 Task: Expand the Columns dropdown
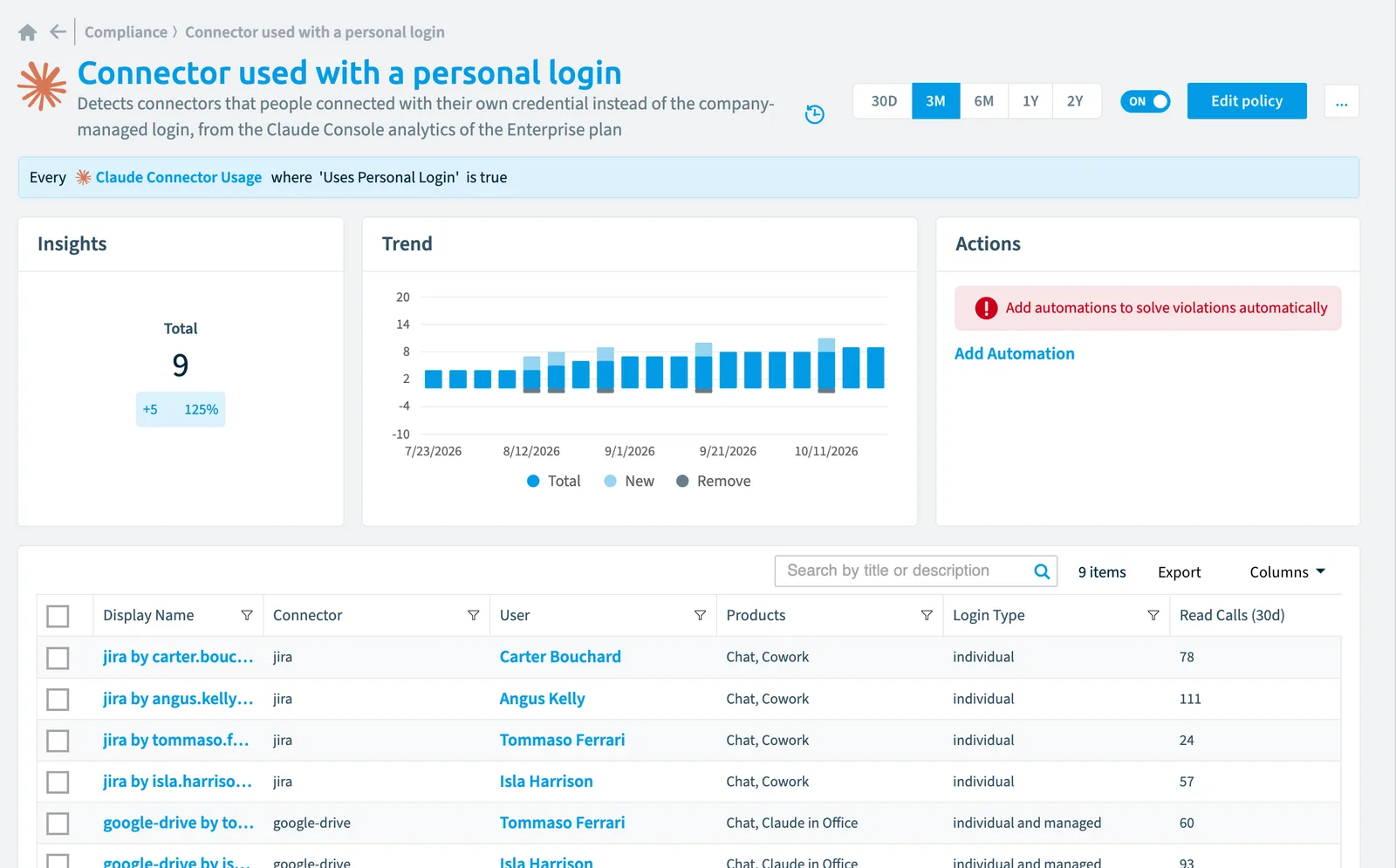[x=1287, y=572]
